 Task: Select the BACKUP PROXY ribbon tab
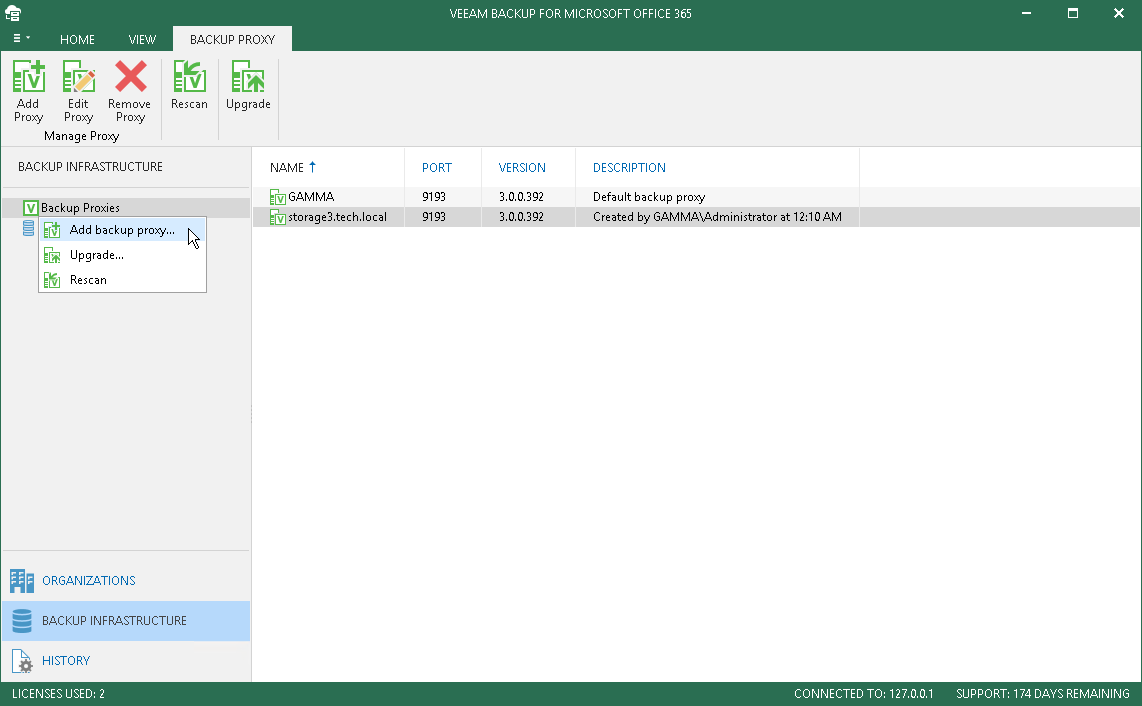pos(232,39)
